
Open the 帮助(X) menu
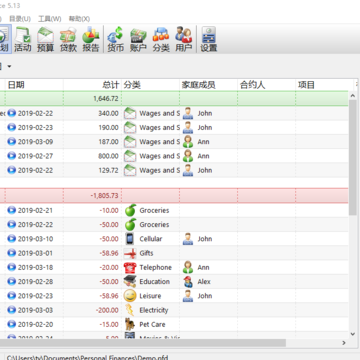click(x=79, y=19)
